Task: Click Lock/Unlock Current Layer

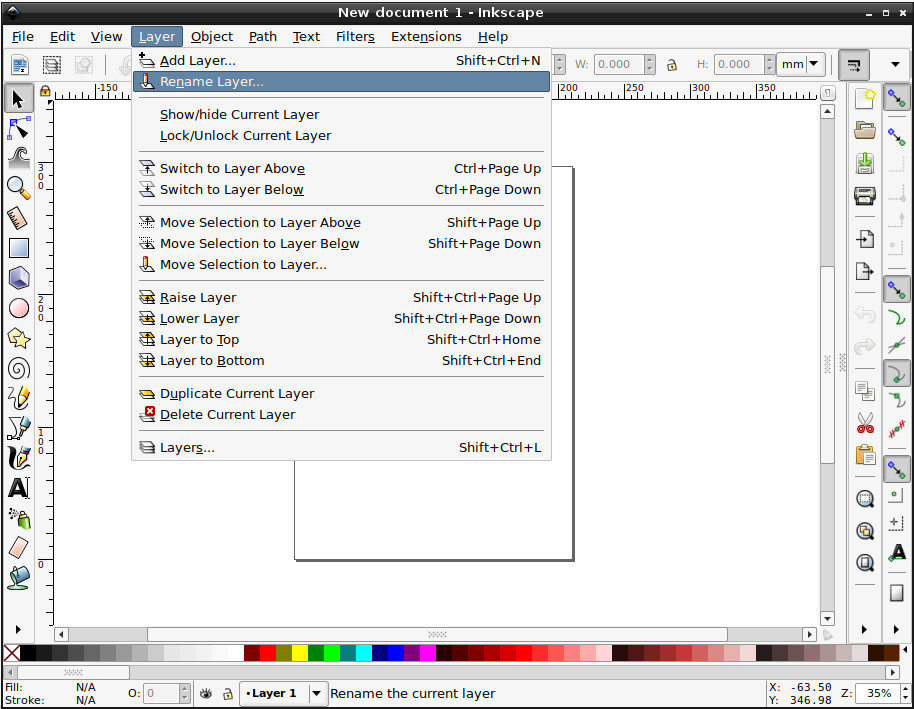Action: tap(341, 136)
